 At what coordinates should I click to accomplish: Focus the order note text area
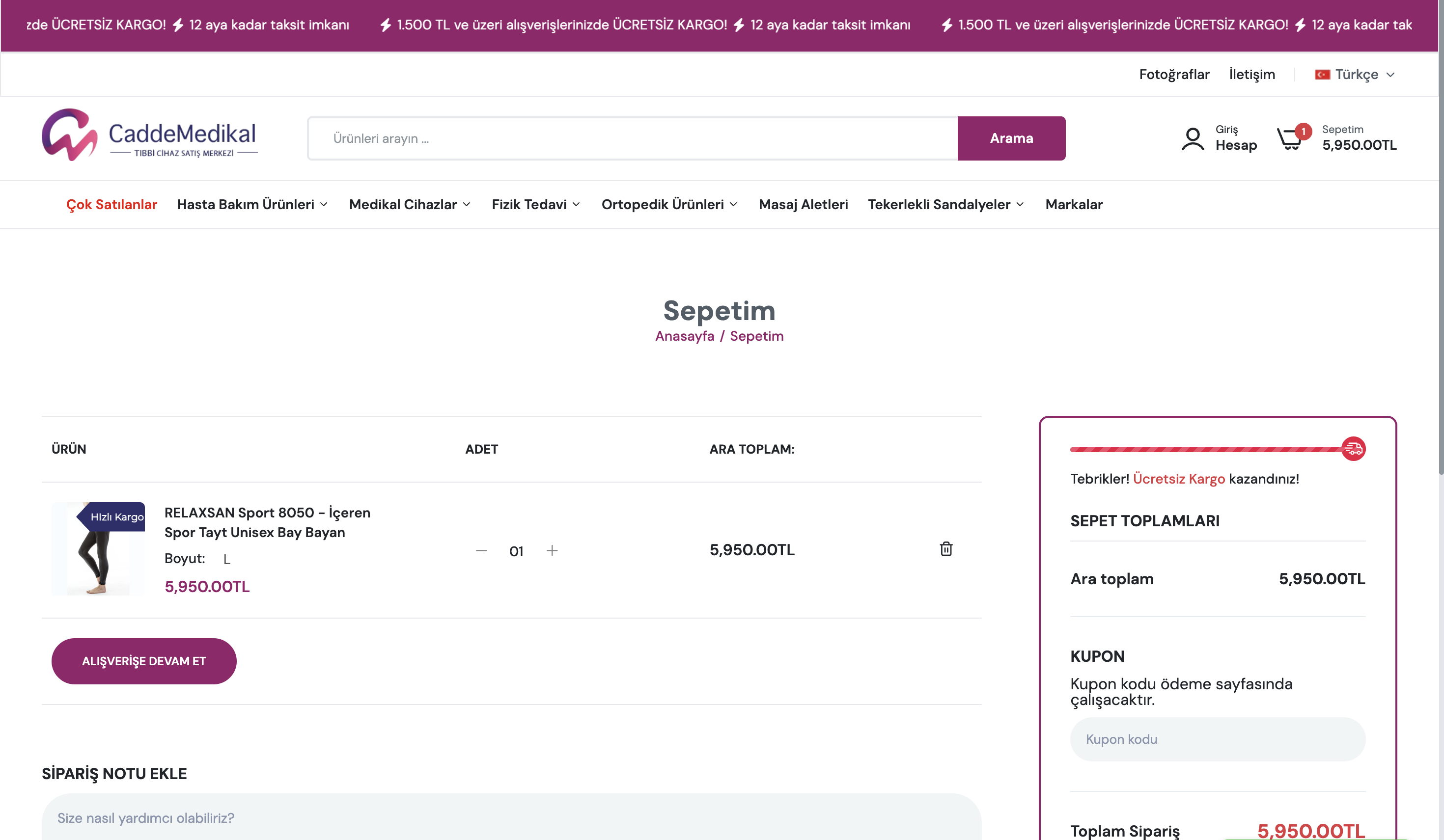(x=511, y=817)
